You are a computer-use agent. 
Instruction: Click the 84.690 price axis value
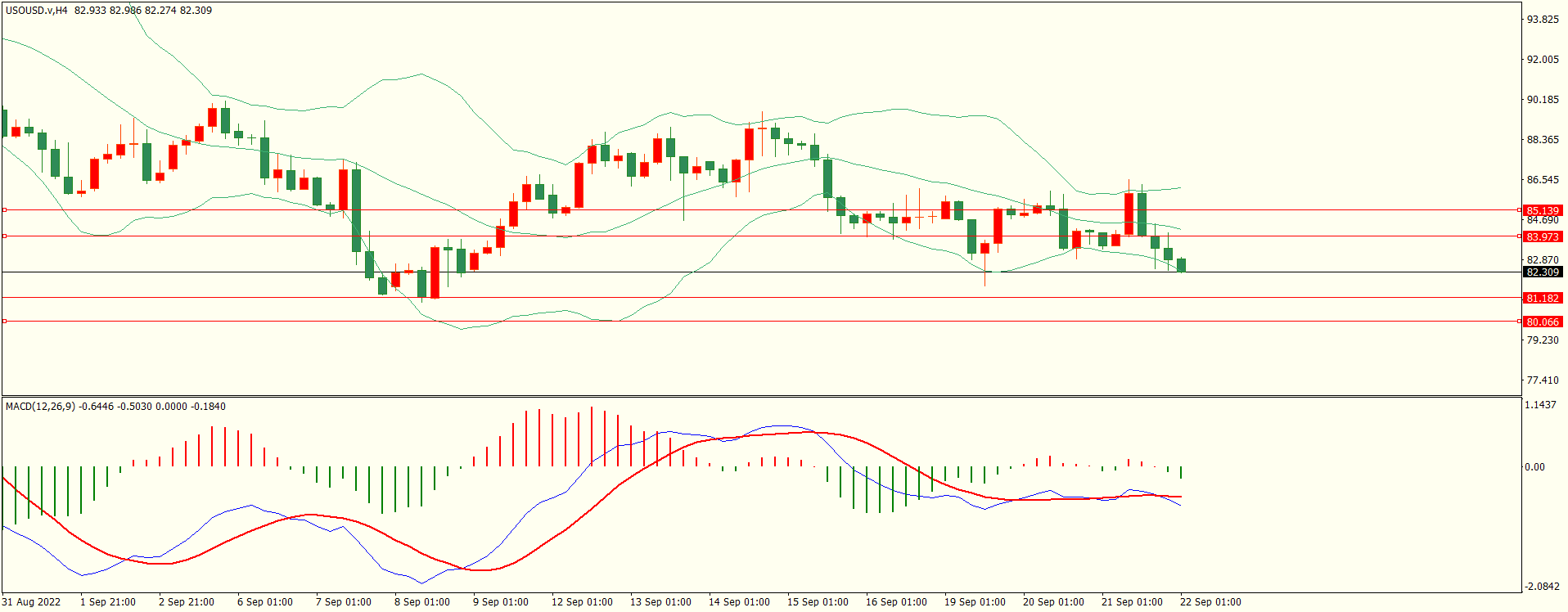pos(1543,221)
